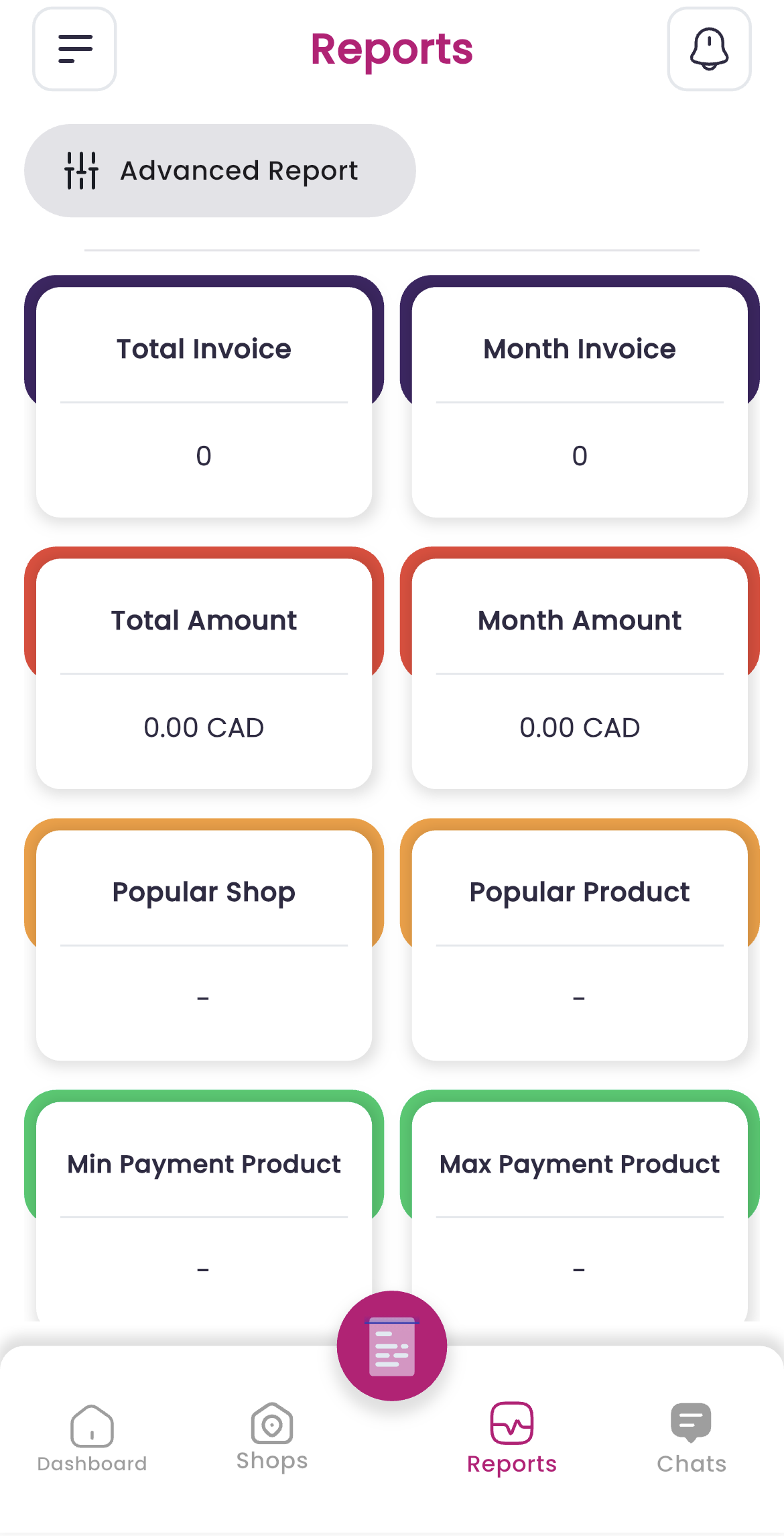Open the Total Invoice card
Screen dimensions: 784x1536
(x=204, y=401)
